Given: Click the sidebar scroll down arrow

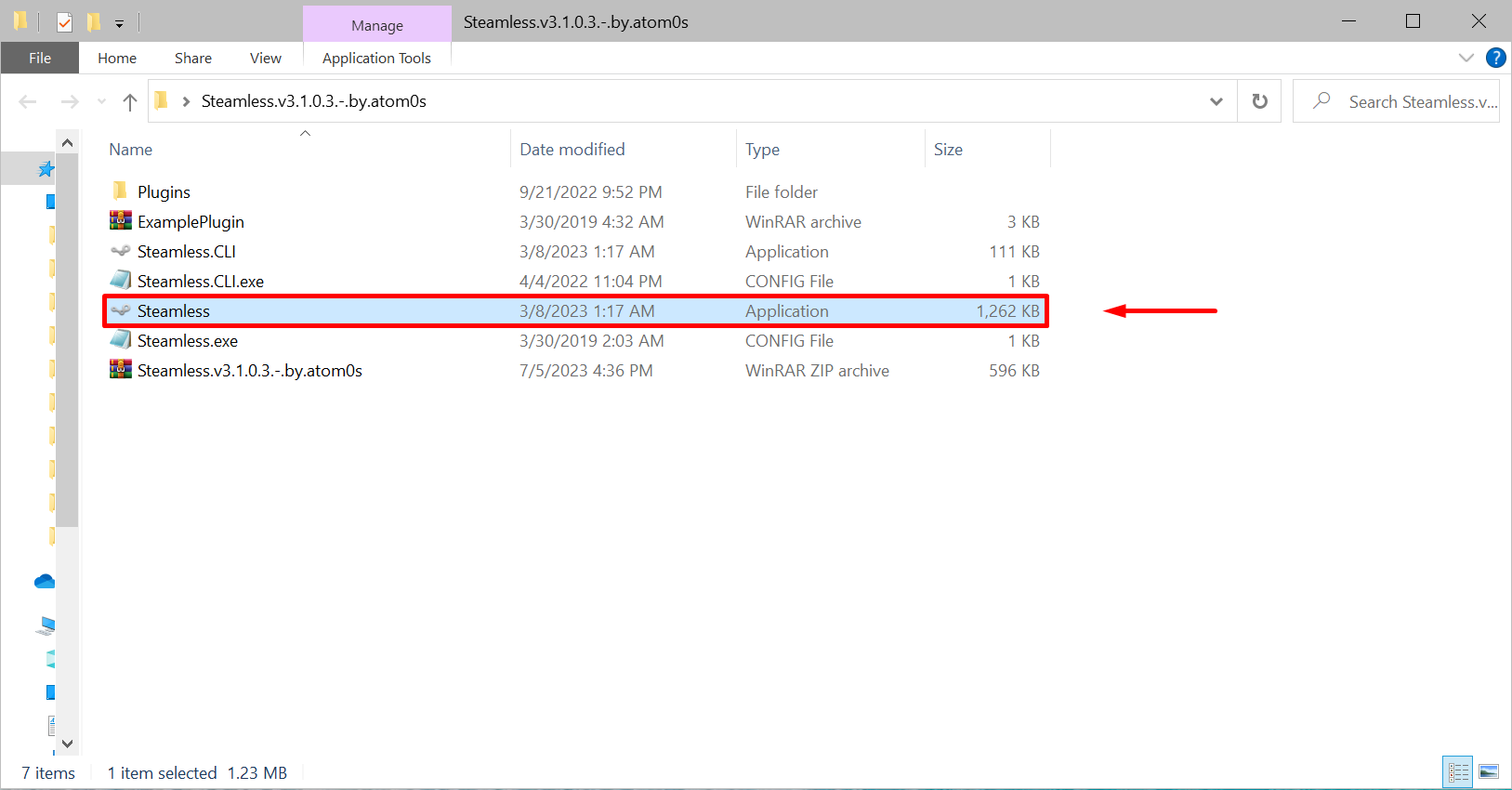Looking at the screenshot, I should coord(67,744).
